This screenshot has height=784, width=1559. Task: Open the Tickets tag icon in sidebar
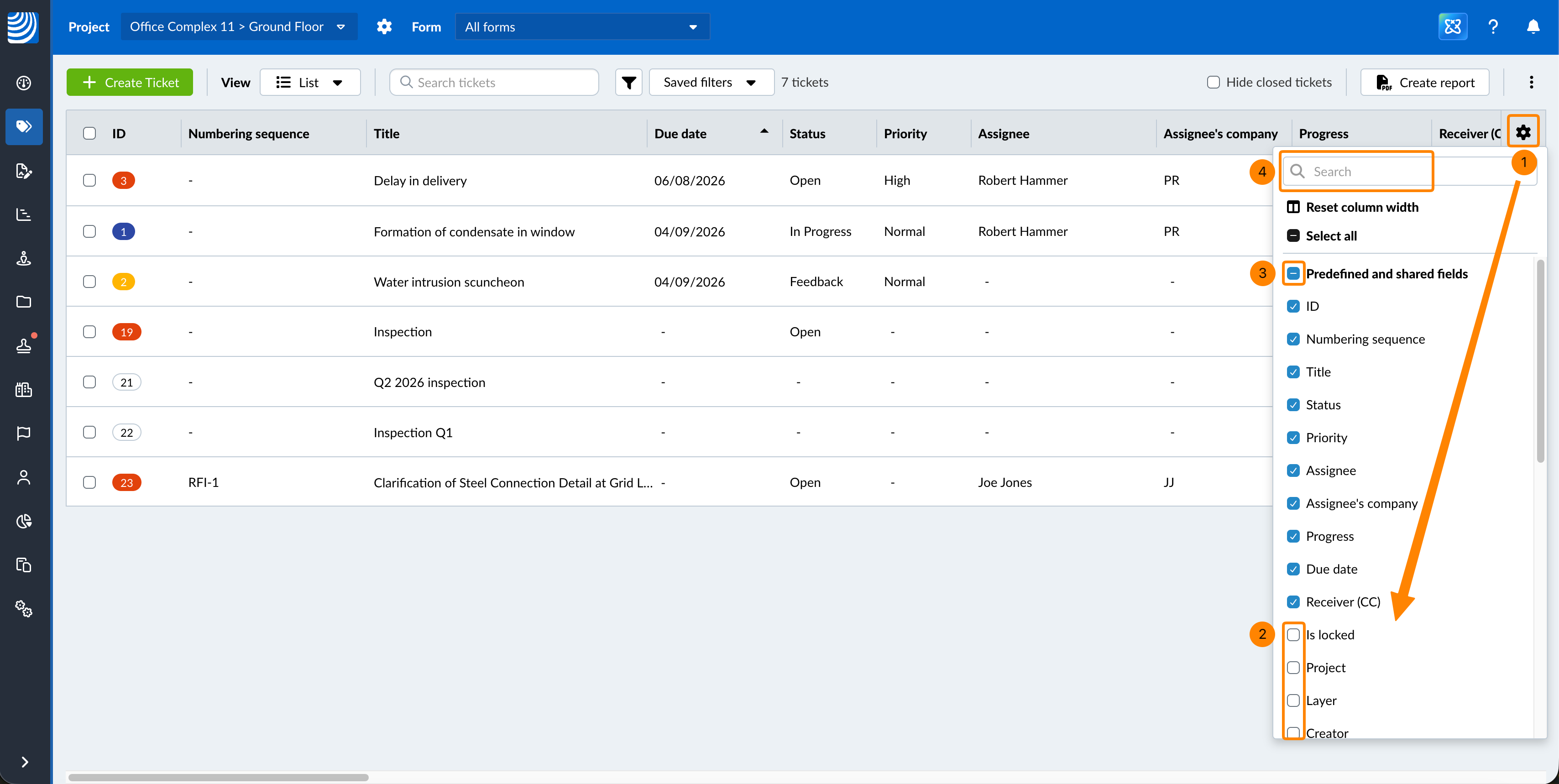24,126
